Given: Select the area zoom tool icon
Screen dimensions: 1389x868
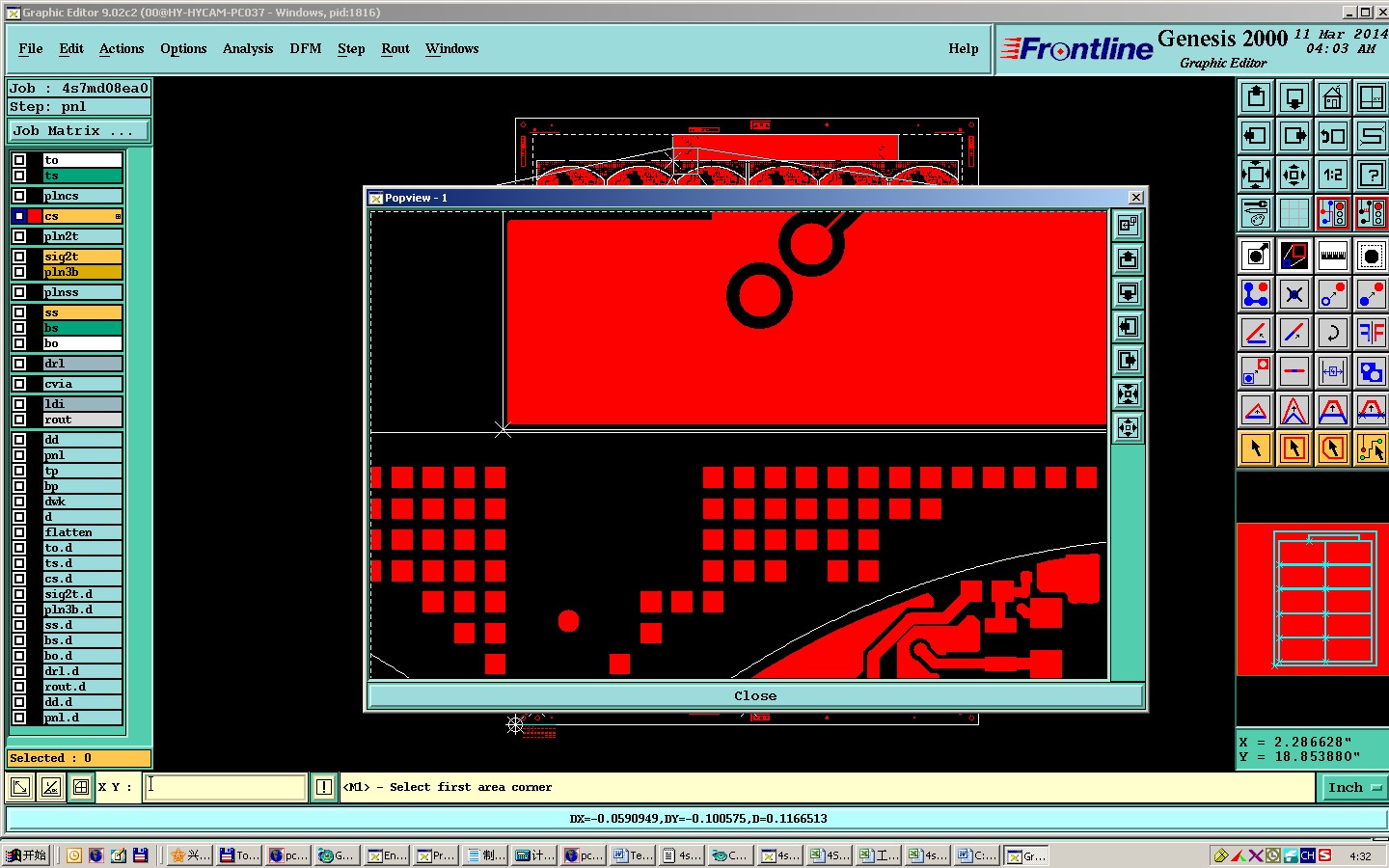Looking at the screenshot, I should pos(1372,256).
